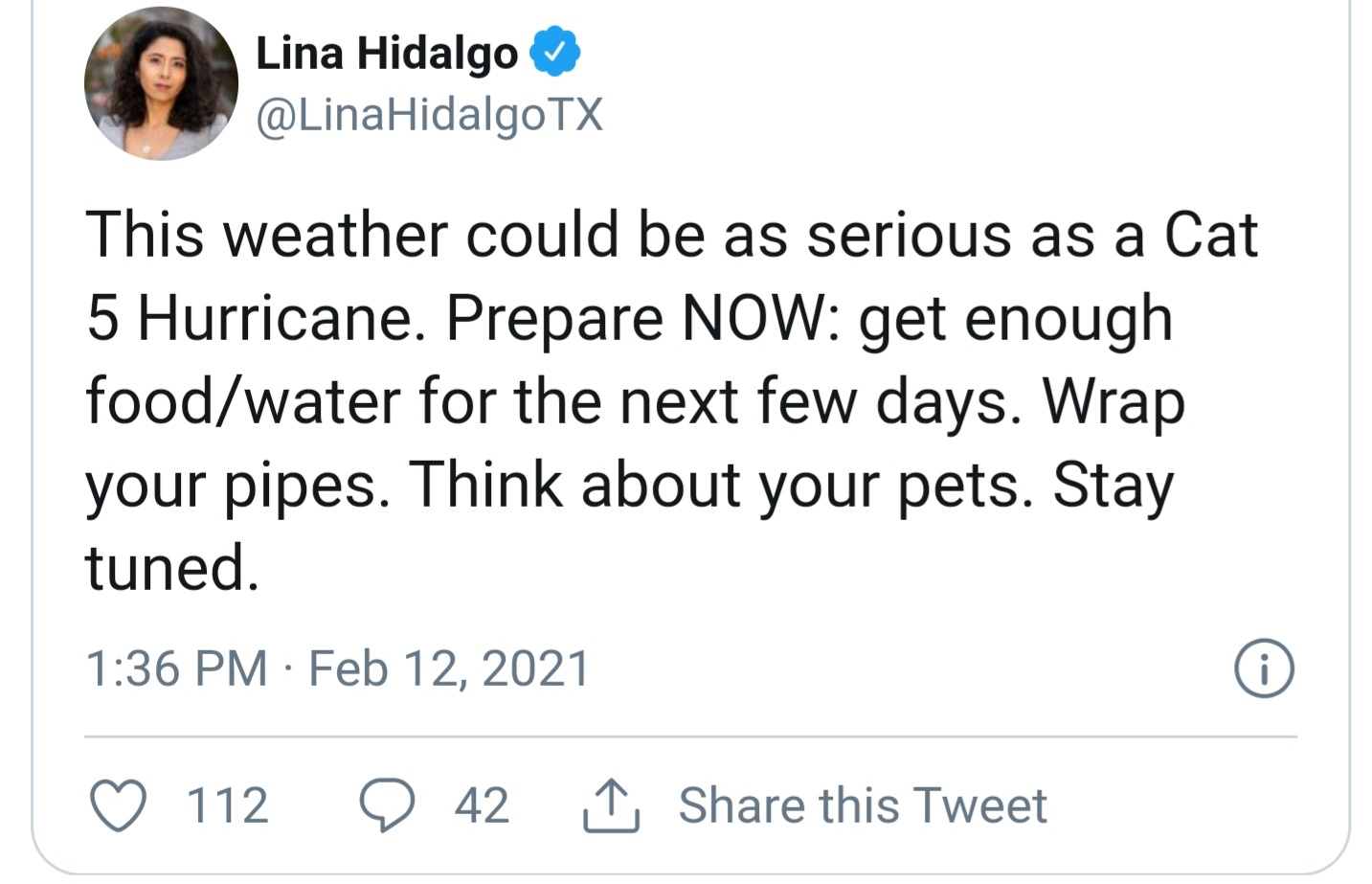Click the display name Lina Hidalgo
This screenshot has width=1372, height=884.
387,53
